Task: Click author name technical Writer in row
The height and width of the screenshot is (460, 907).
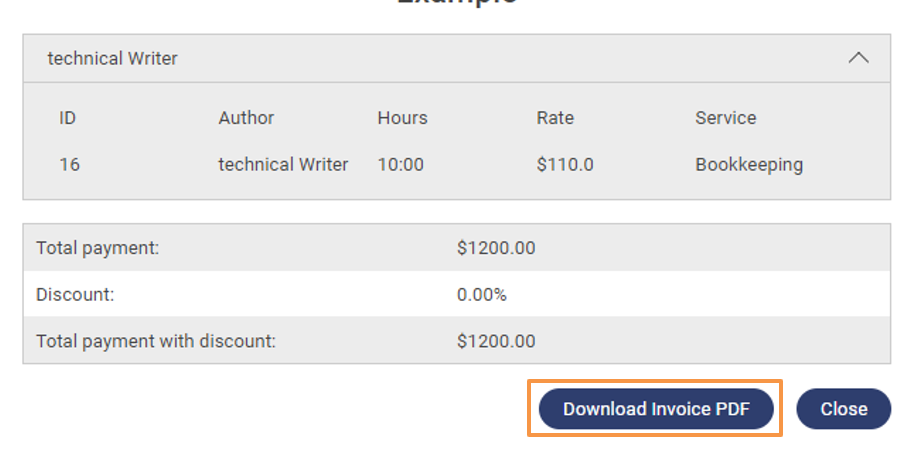Action: [283, 164]
